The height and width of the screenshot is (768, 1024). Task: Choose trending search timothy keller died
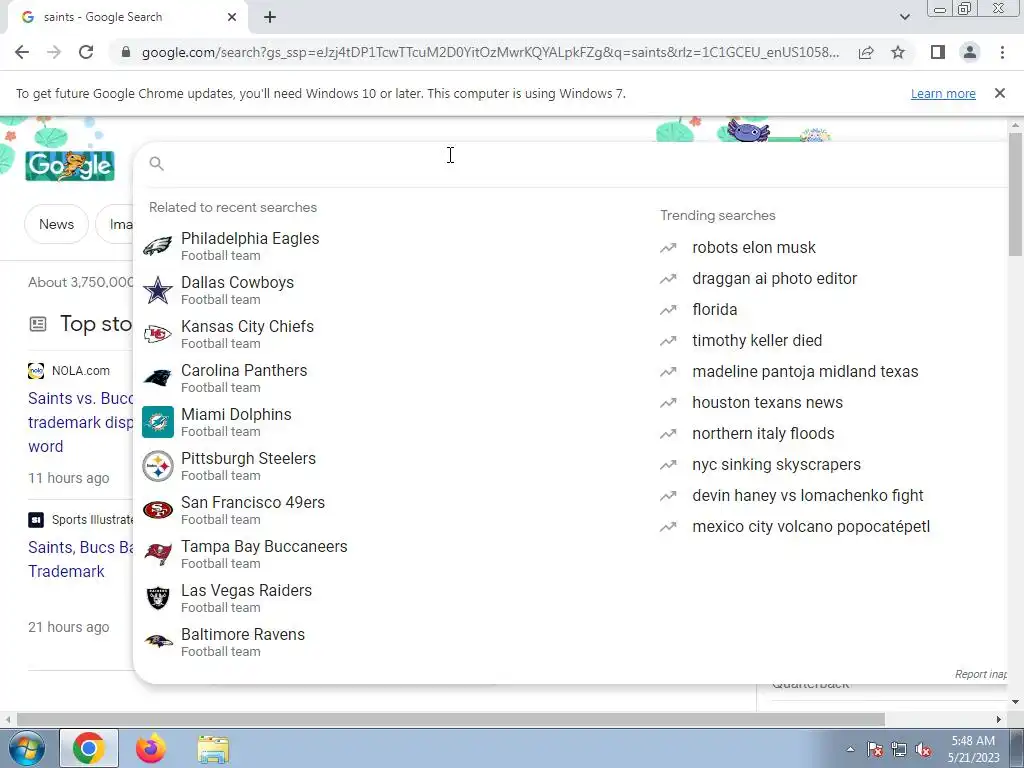click(x=757, y=341)
